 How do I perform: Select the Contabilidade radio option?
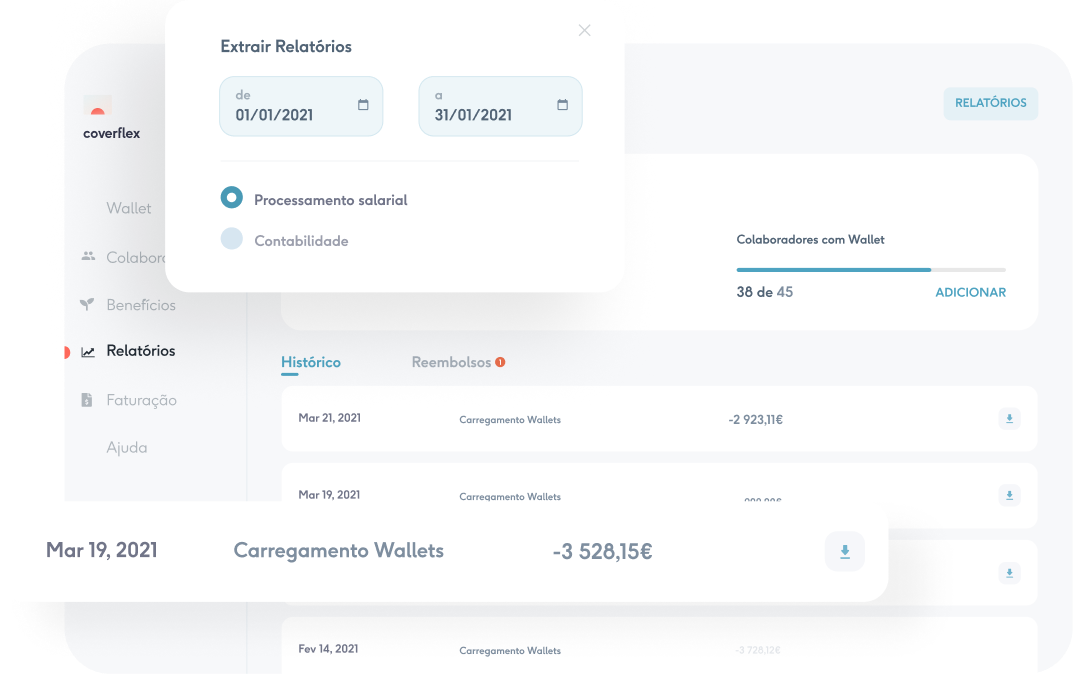(x=232, y=239)
